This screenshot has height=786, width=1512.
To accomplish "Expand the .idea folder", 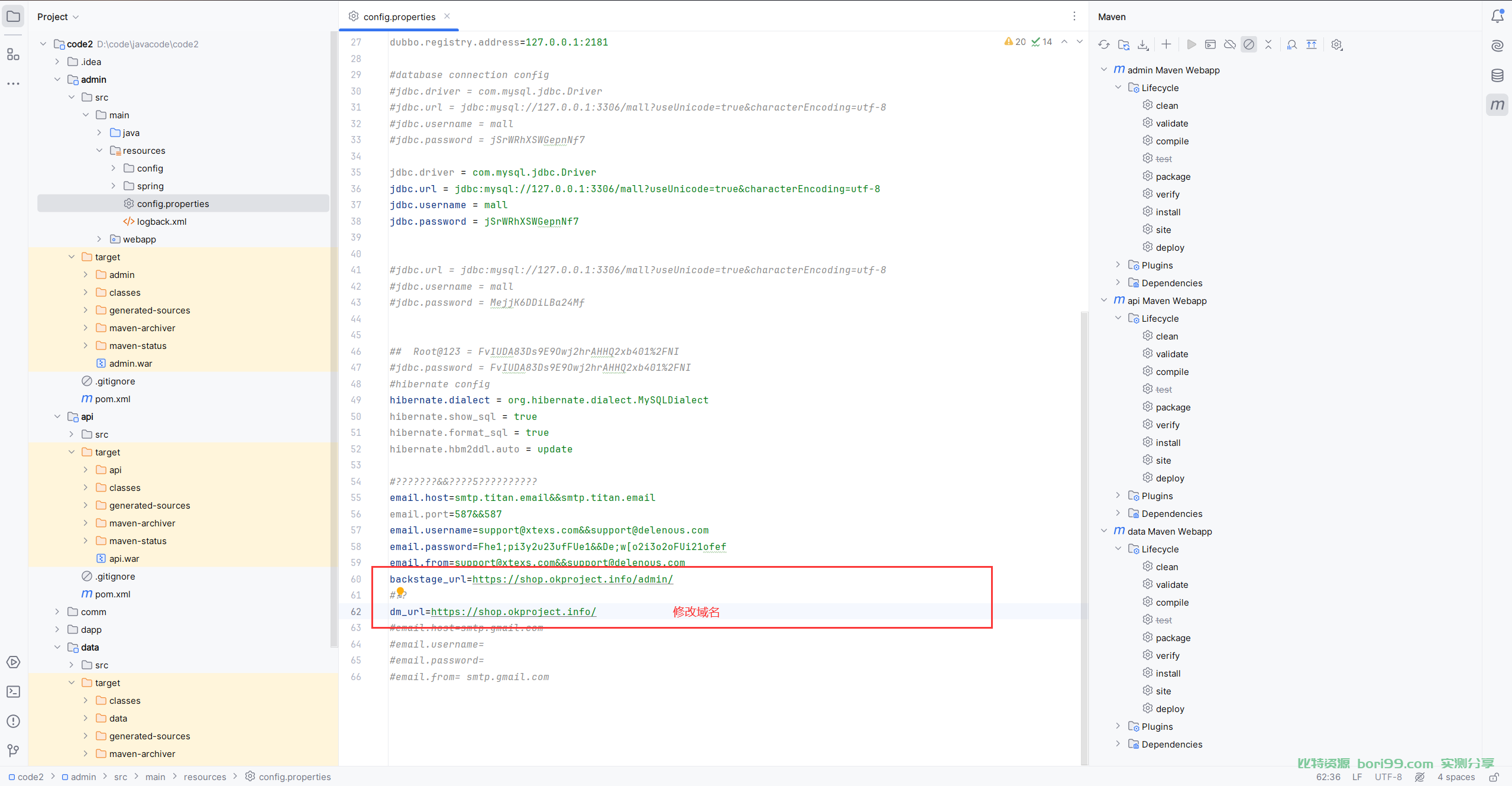I will pyautogui.click(x=57, y=62).
